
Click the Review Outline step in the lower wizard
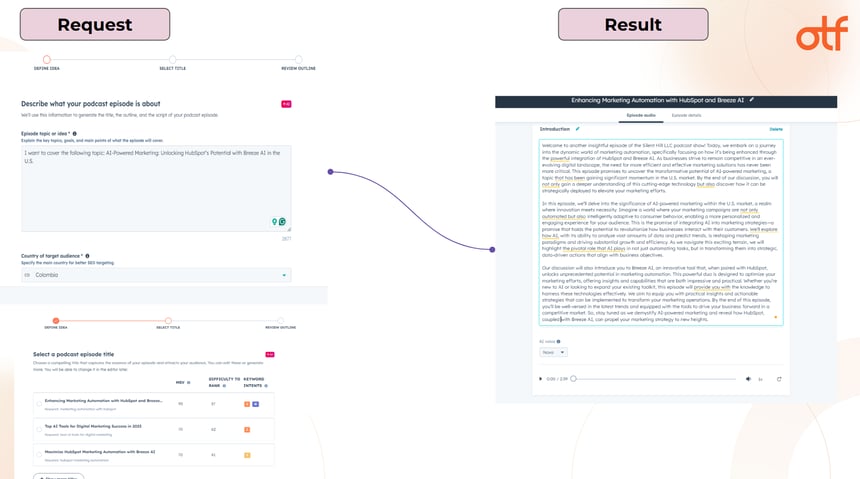click(280, 320)
